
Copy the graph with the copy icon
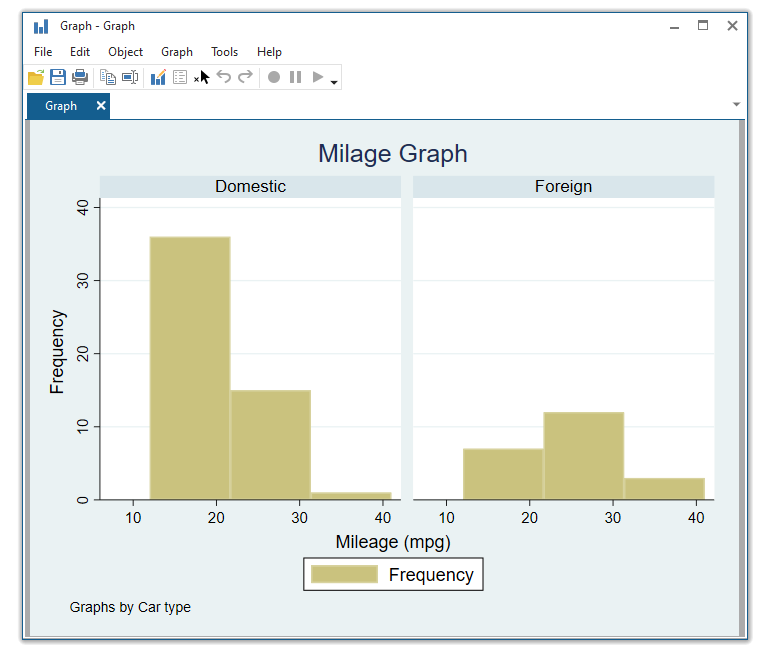[108, 77]
